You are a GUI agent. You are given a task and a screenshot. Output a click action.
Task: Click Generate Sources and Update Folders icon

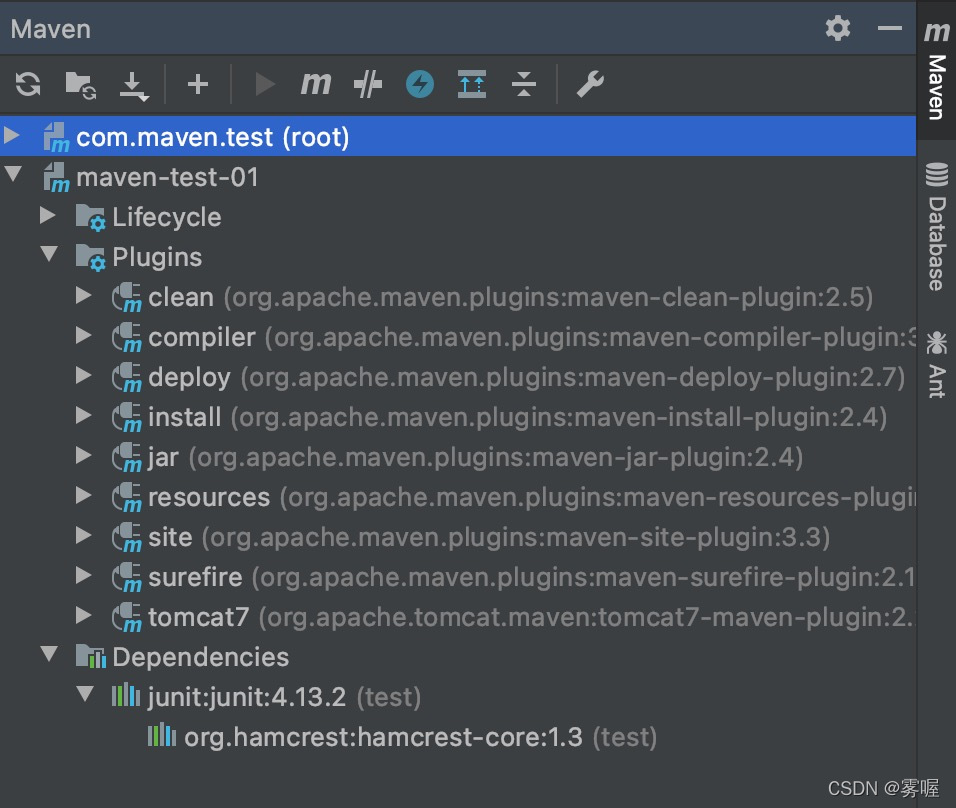[80, 84]
